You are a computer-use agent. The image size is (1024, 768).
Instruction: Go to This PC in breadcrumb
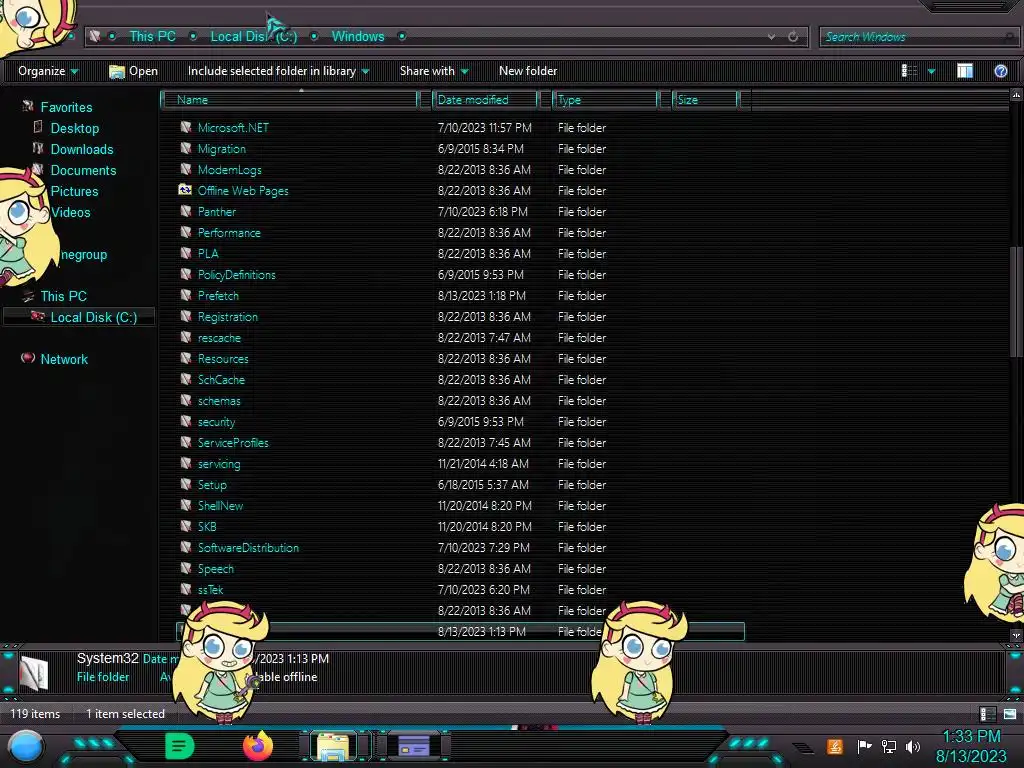(x=152, y=37)
